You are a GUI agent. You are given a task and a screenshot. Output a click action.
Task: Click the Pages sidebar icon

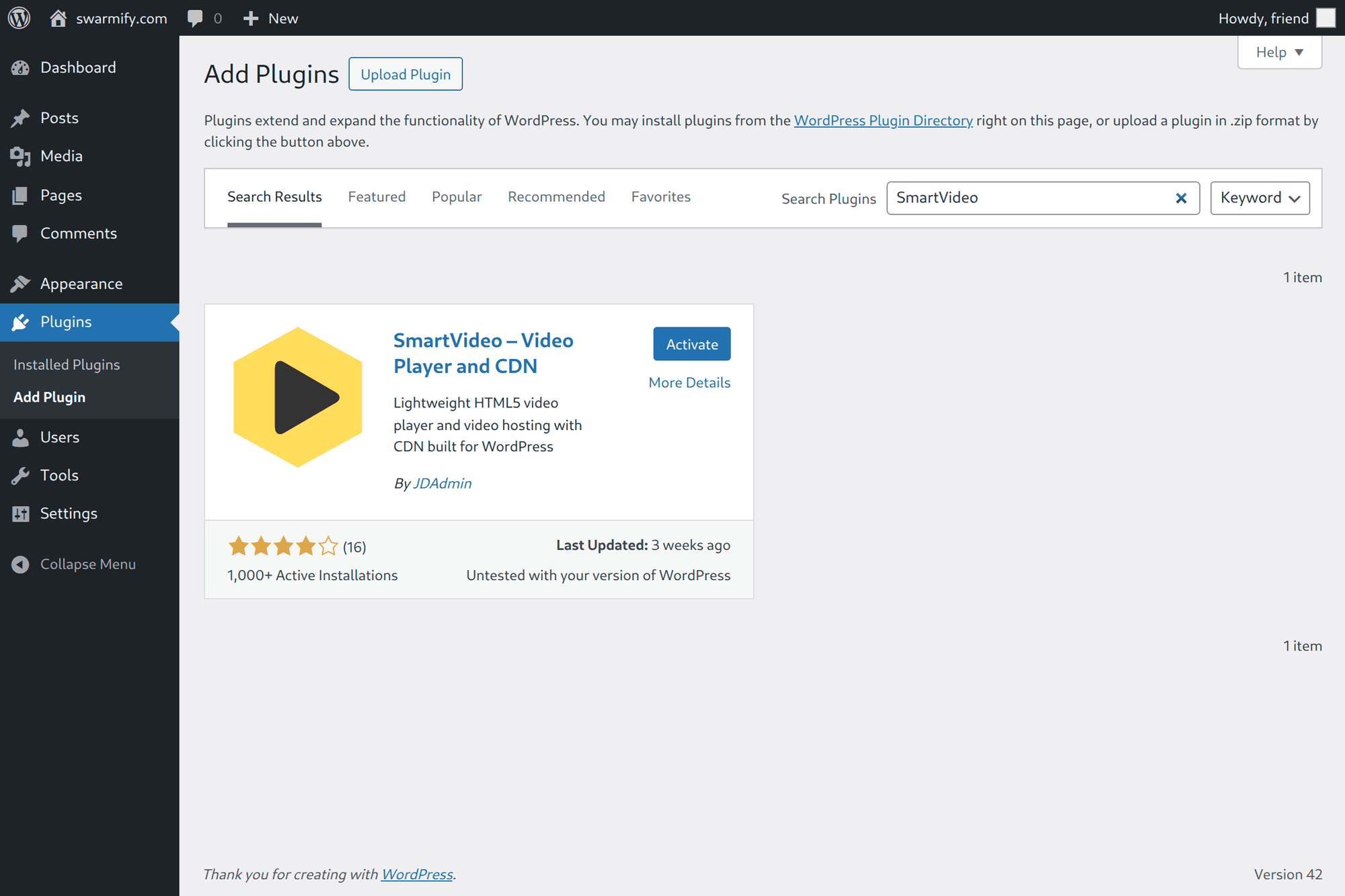[21, 195]
